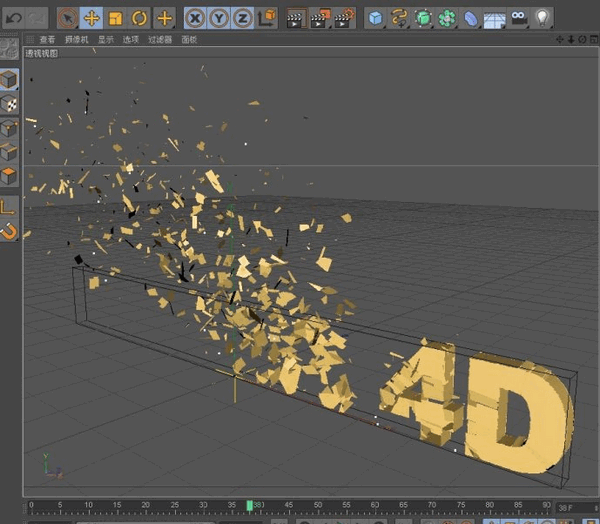Click the Render View clapperboard icon
The image size is (600, 524).
pyautogui.click(x=296, y=17)
